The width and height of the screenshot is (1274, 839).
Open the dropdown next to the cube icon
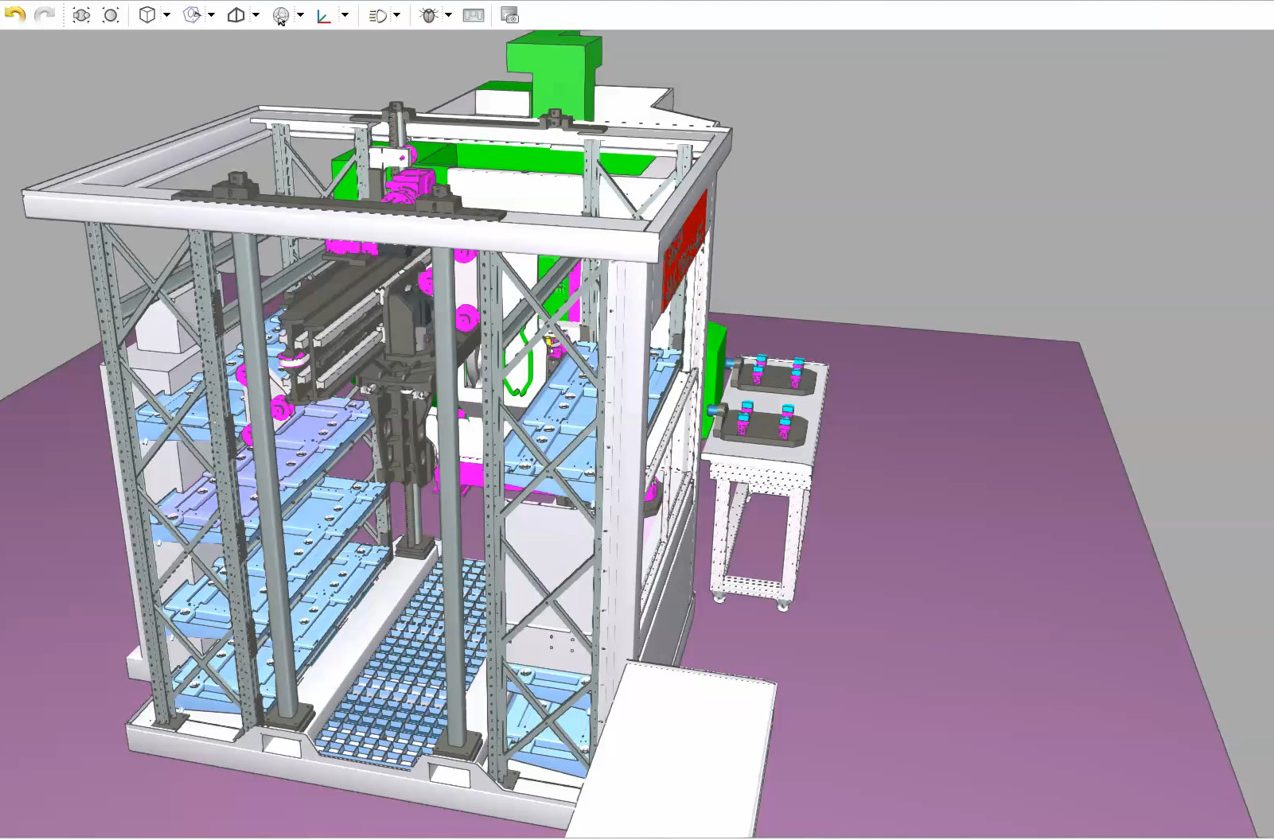point(166,15)
